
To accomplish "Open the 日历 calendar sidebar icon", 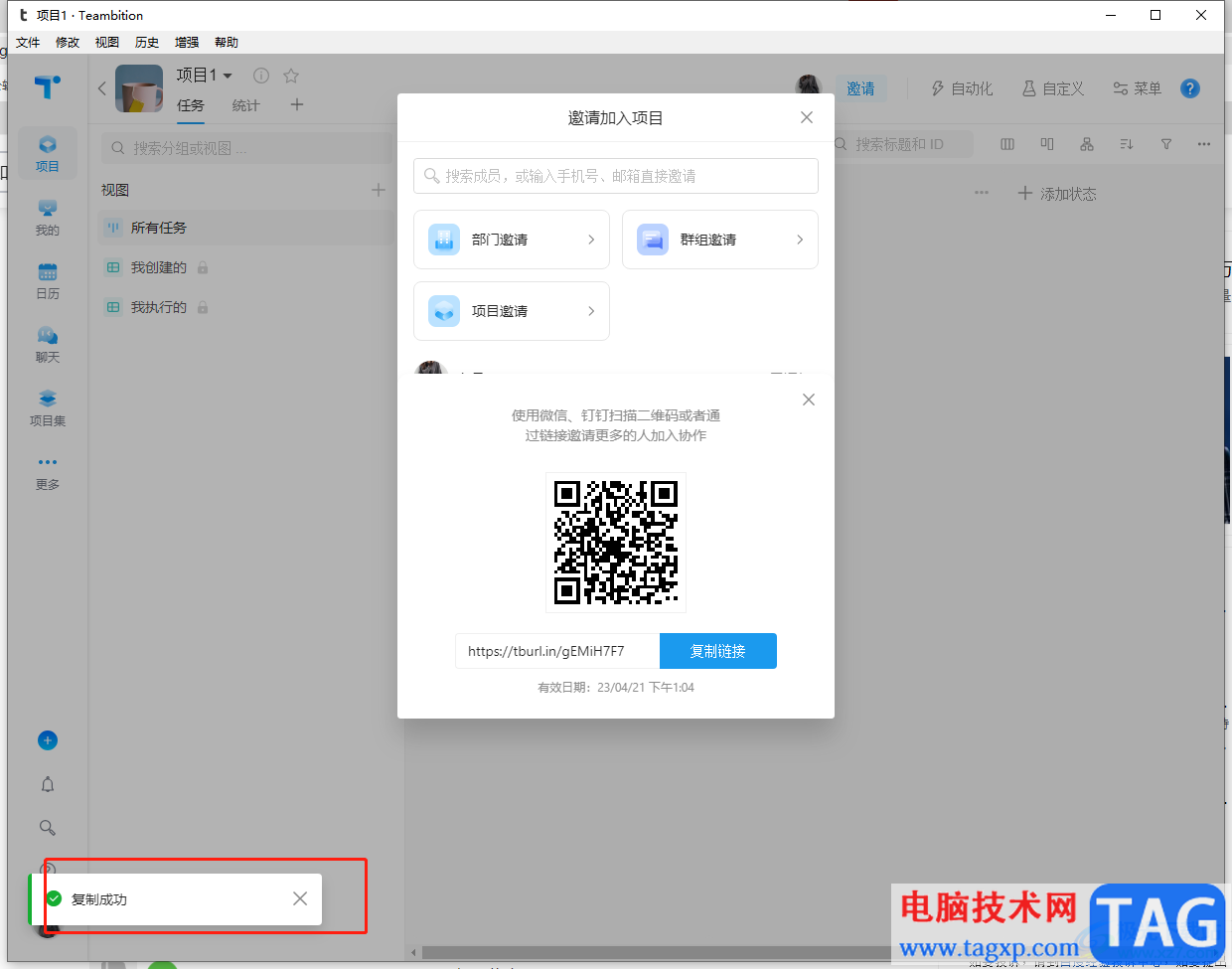I will tap(48, 281).
